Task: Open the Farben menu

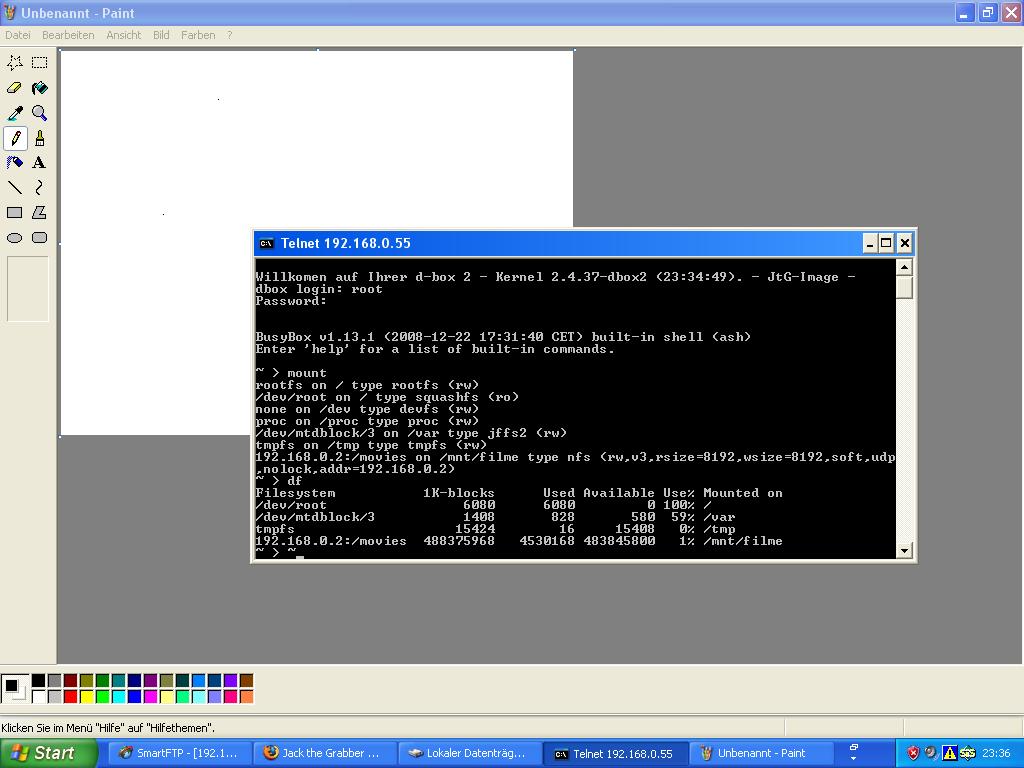Action: coord(197,35)
